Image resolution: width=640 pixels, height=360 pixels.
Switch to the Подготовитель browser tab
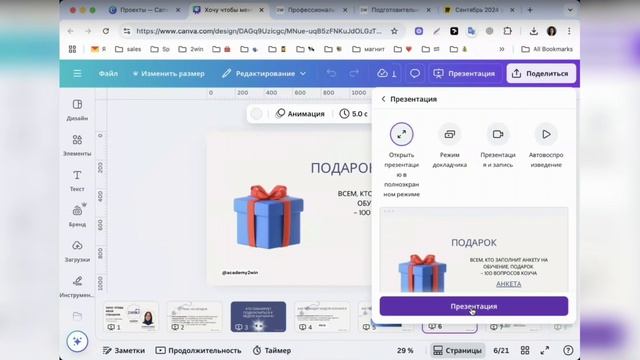tap(395, 10)
